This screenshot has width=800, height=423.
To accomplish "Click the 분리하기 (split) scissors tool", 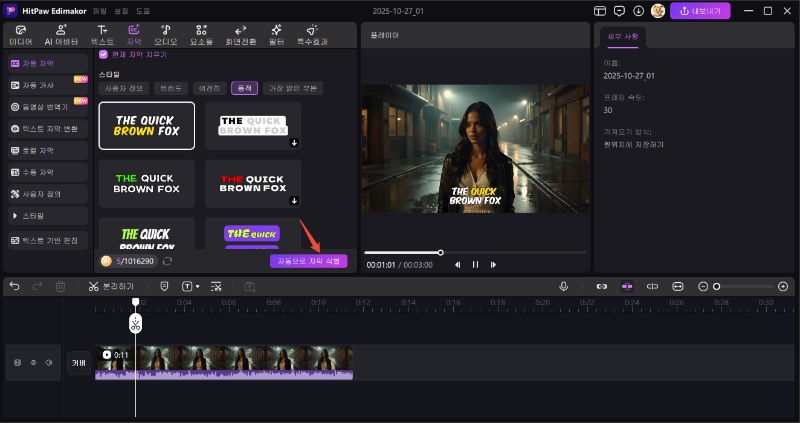I will coord(94,286).
